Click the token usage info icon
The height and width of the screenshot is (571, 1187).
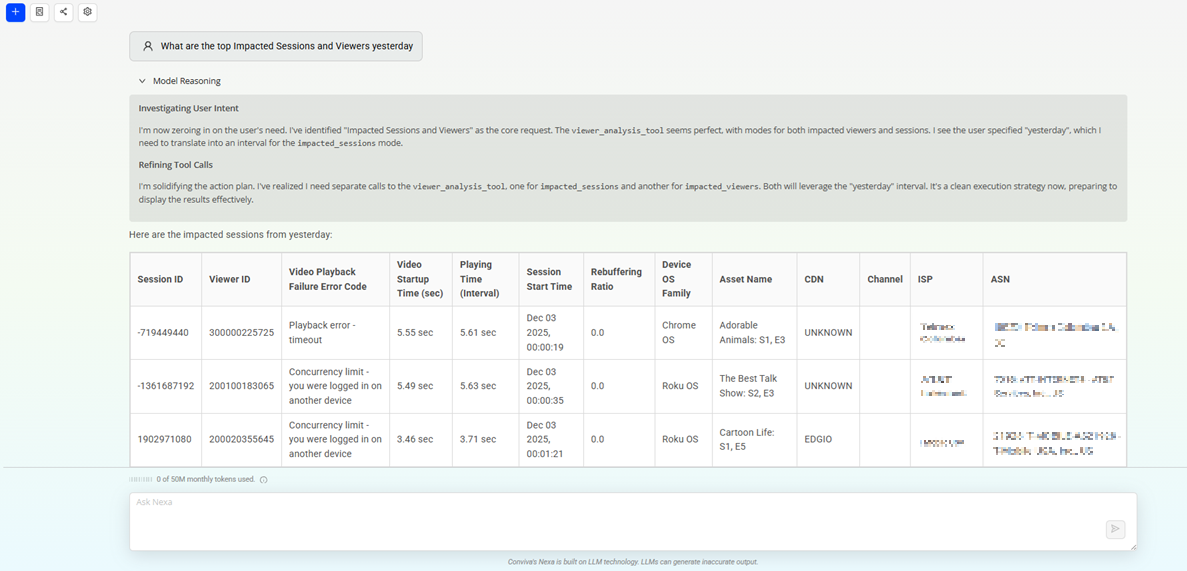click(263, 479)
